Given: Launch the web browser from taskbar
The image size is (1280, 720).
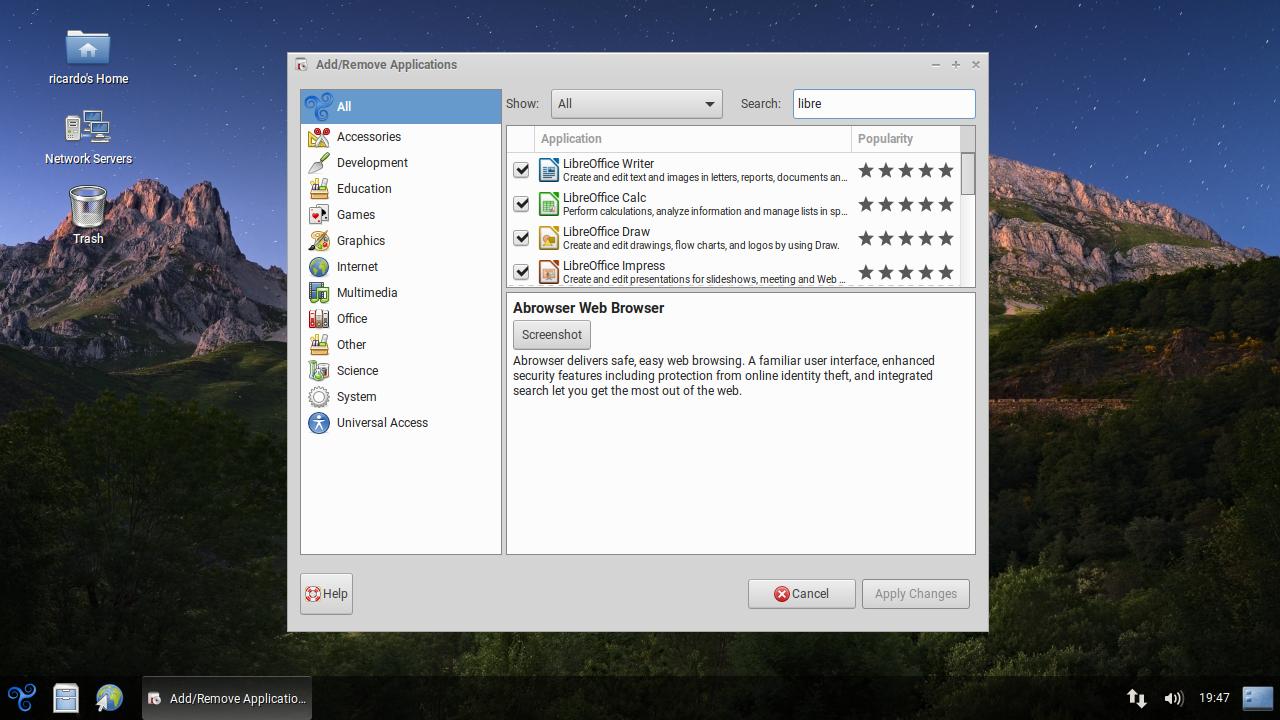Looking at the screenshot, I should 109,697.
